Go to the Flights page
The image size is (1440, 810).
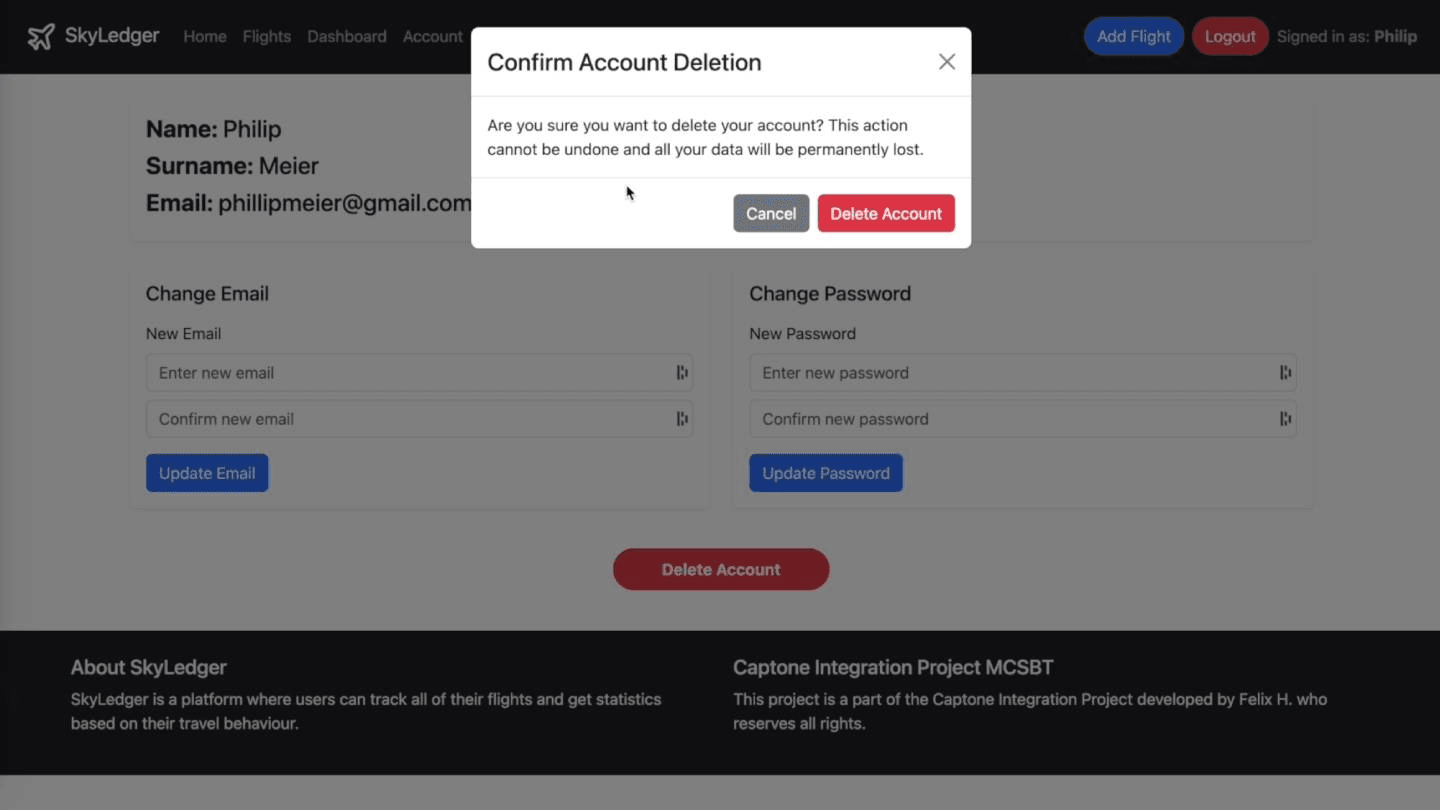[x=266, y=37]
